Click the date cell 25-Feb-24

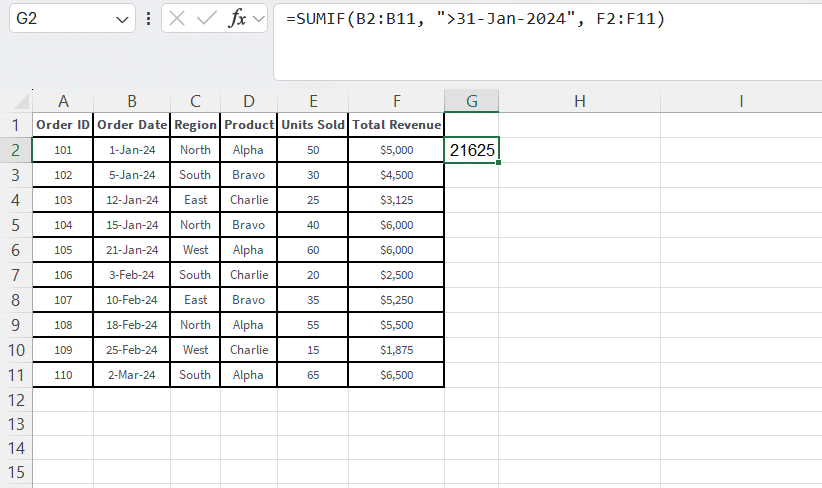coord(132,350)
